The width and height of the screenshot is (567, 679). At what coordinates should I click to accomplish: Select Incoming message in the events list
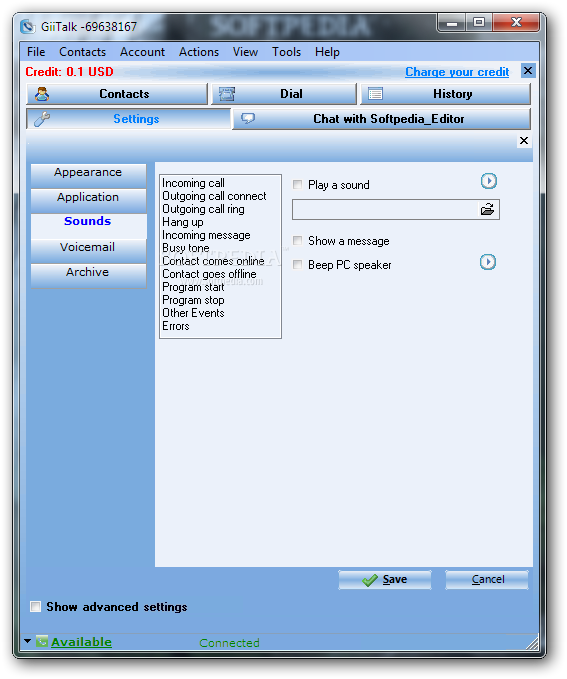[206, 235]
